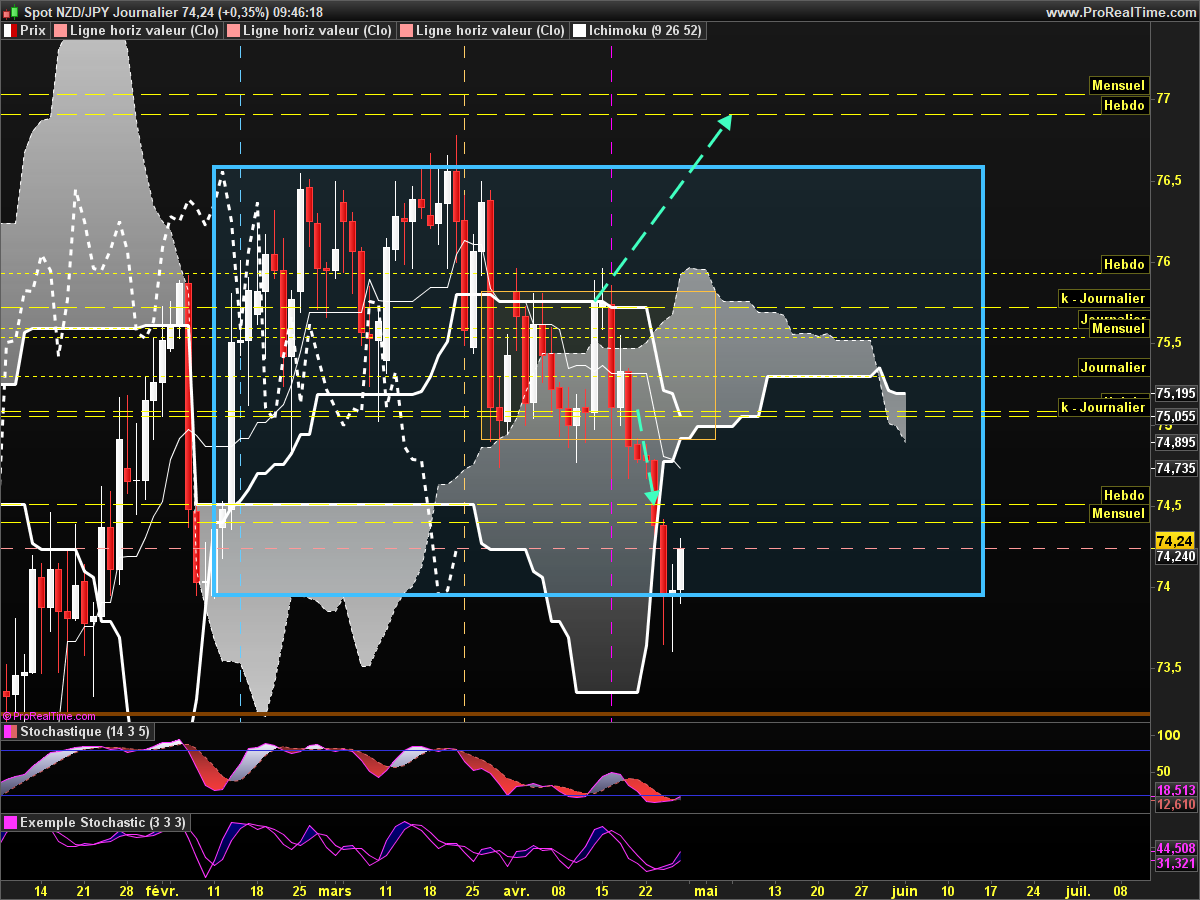Click the magenta swatch beside Stochastique (14 3 5)
The image size is (1200, 900).
(10, 732)
